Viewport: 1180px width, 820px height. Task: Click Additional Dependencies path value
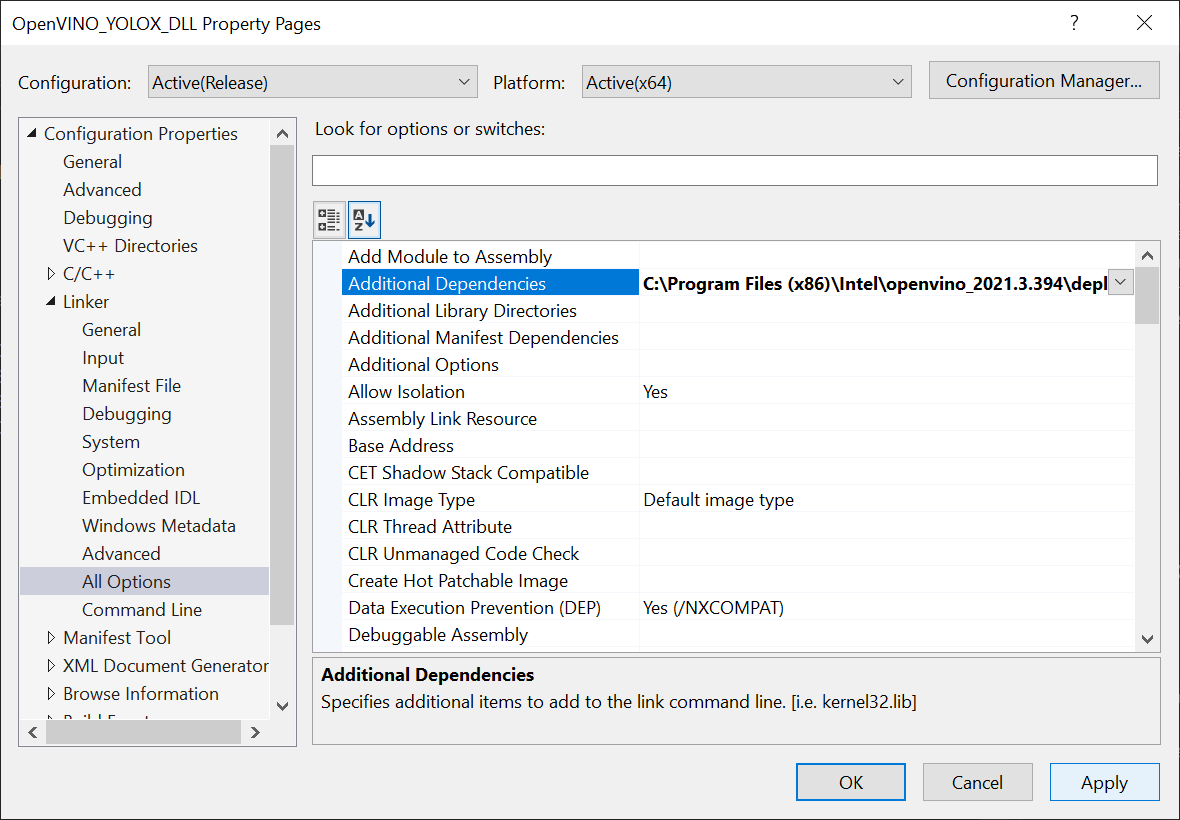click(874, 283)
